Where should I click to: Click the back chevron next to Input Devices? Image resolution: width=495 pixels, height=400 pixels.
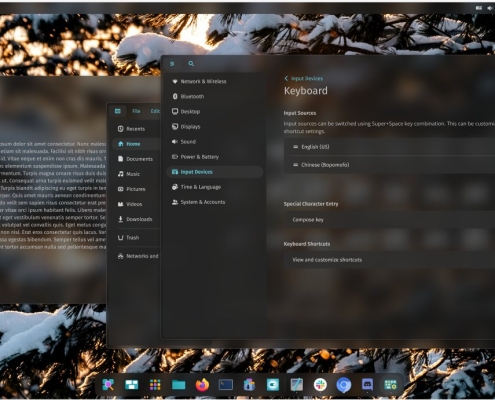(x=286, y=79)
